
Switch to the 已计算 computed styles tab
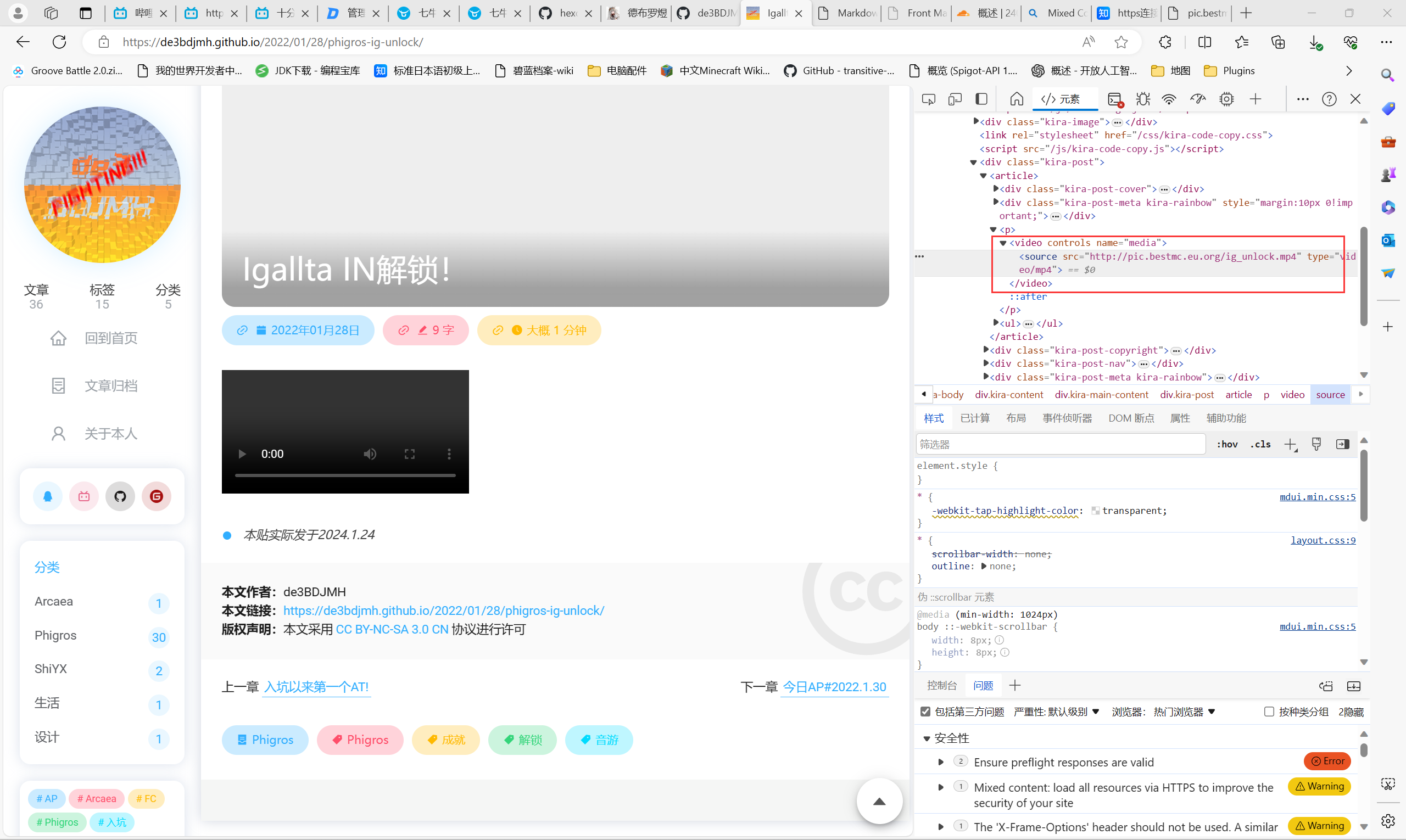(974, 418)
